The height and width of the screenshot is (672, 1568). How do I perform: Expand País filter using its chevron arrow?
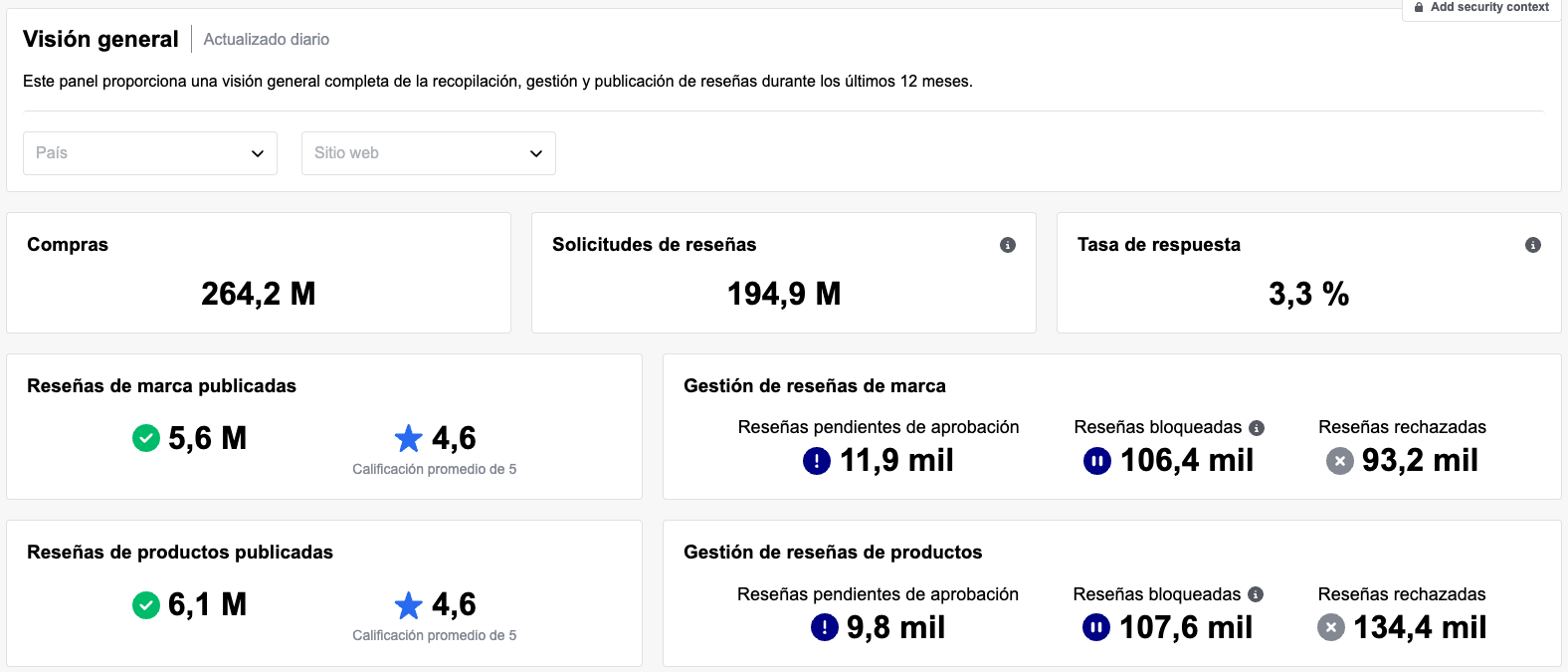(258, 153)
